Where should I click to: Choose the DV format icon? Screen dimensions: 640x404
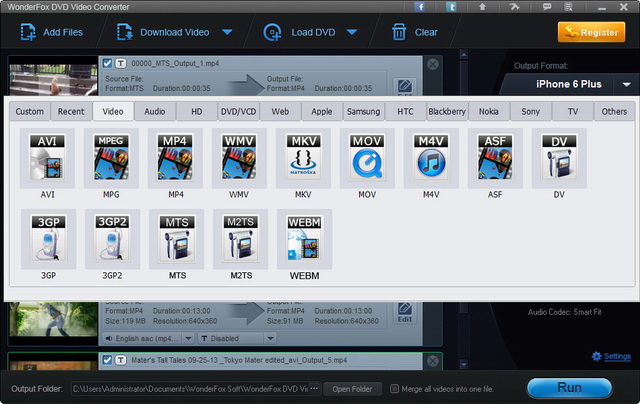click(559, 158)
